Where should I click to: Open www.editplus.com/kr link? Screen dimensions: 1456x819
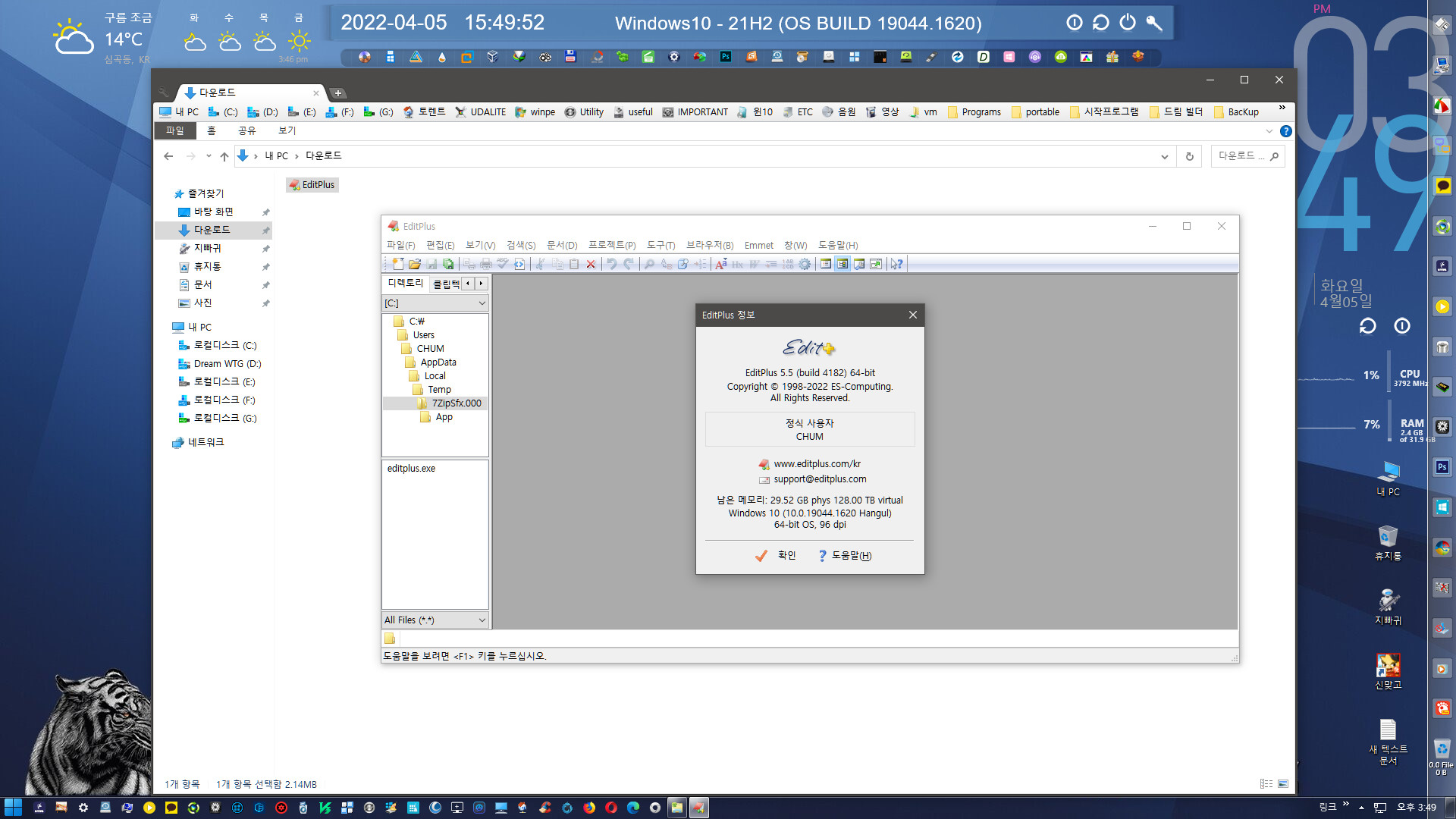pyautogui.click(x=817, y=464)
